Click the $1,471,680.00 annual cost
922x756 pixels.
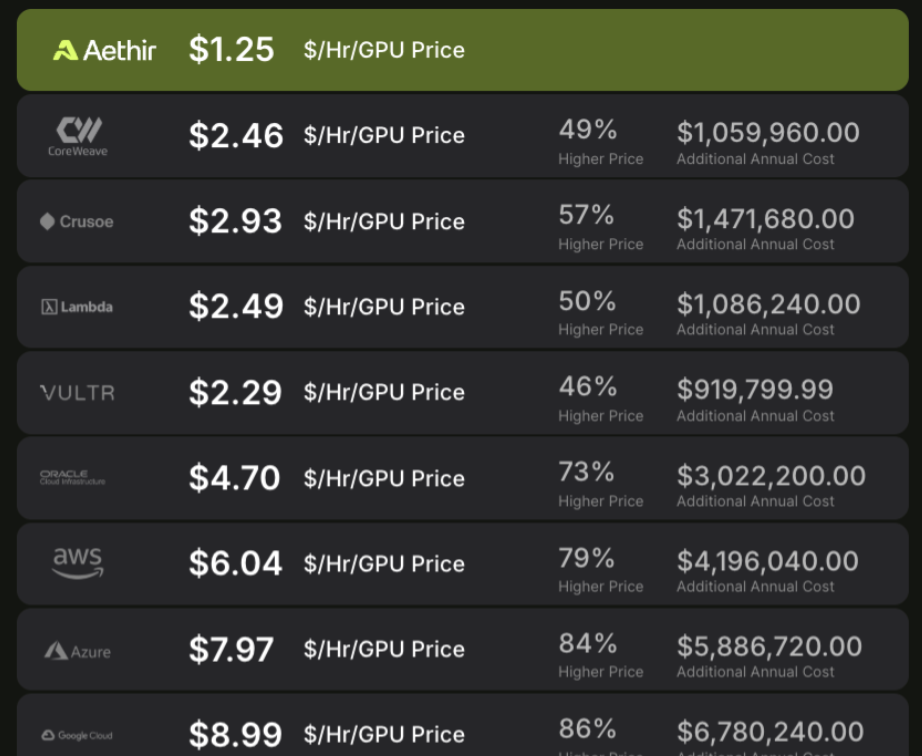766,219
